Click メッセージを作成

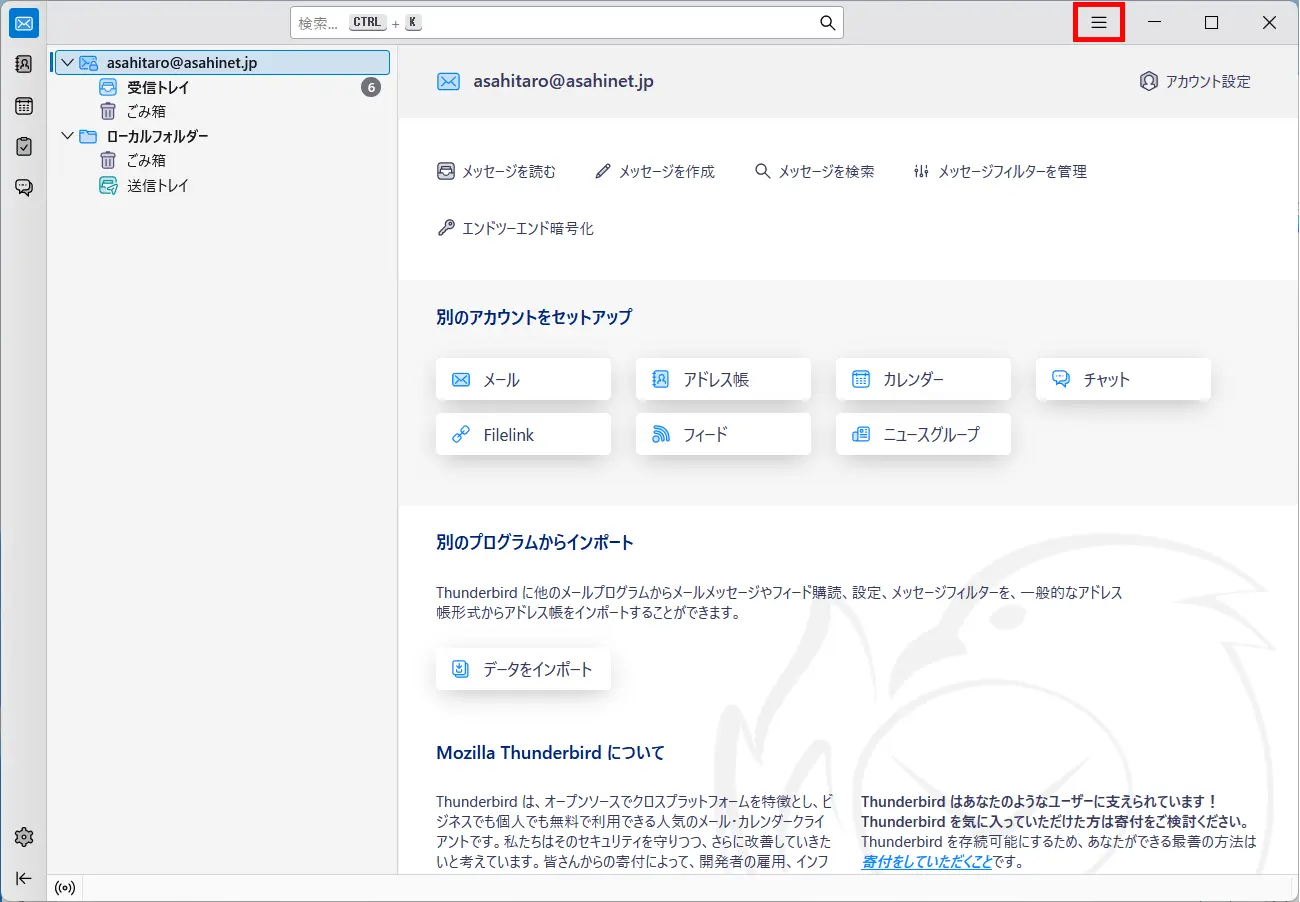click(x=655, y=172)
